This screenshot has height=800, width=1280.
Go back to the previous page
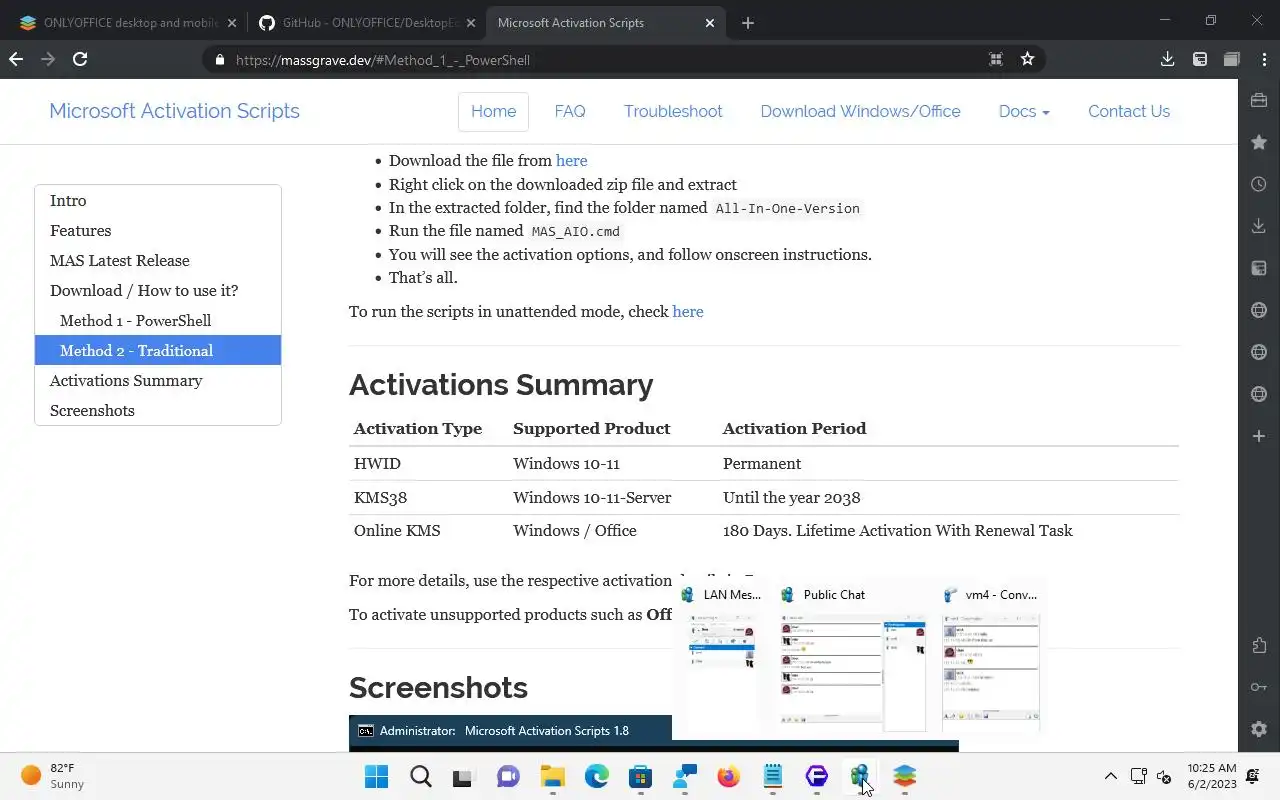coord(16,59)
